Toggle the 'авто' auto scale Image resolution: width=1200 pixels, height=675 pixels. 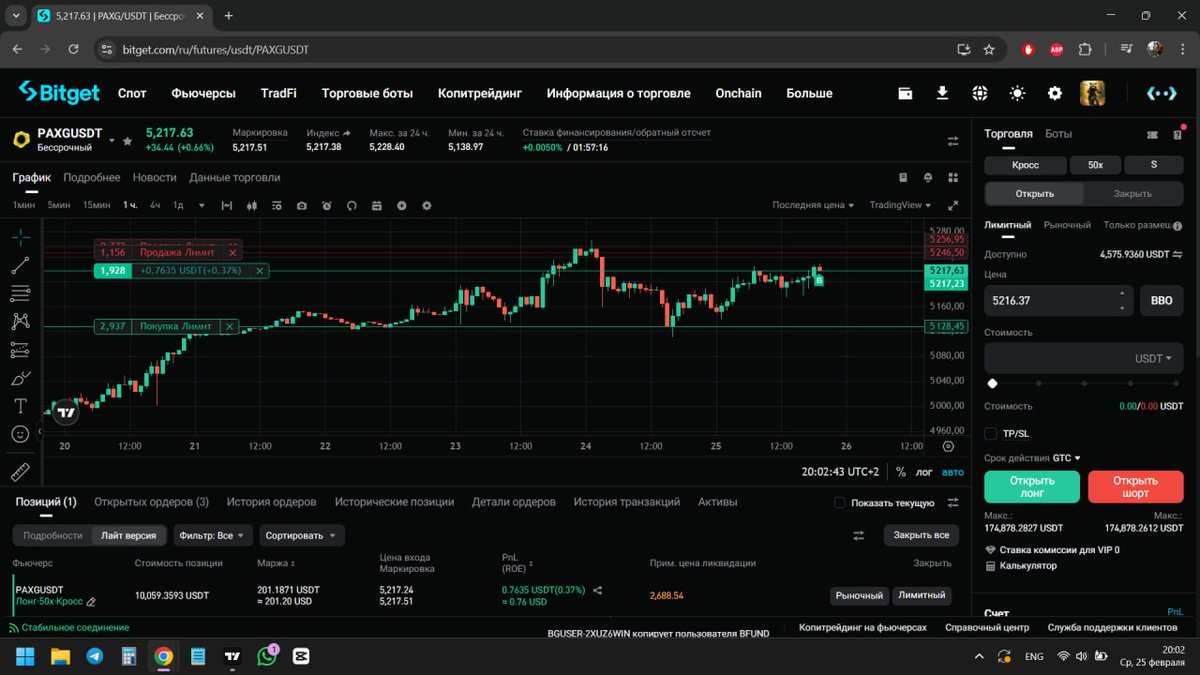(x=953, y=472)
